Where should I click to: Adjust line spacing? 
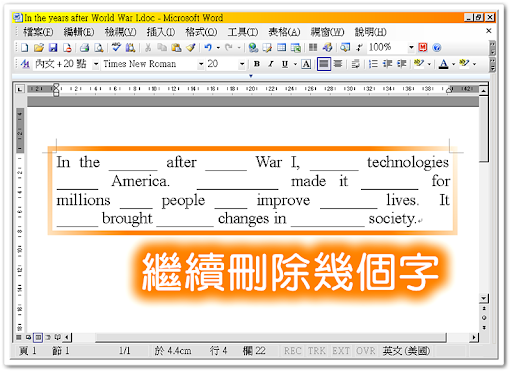pyautogui.click(x=356, y=64)
